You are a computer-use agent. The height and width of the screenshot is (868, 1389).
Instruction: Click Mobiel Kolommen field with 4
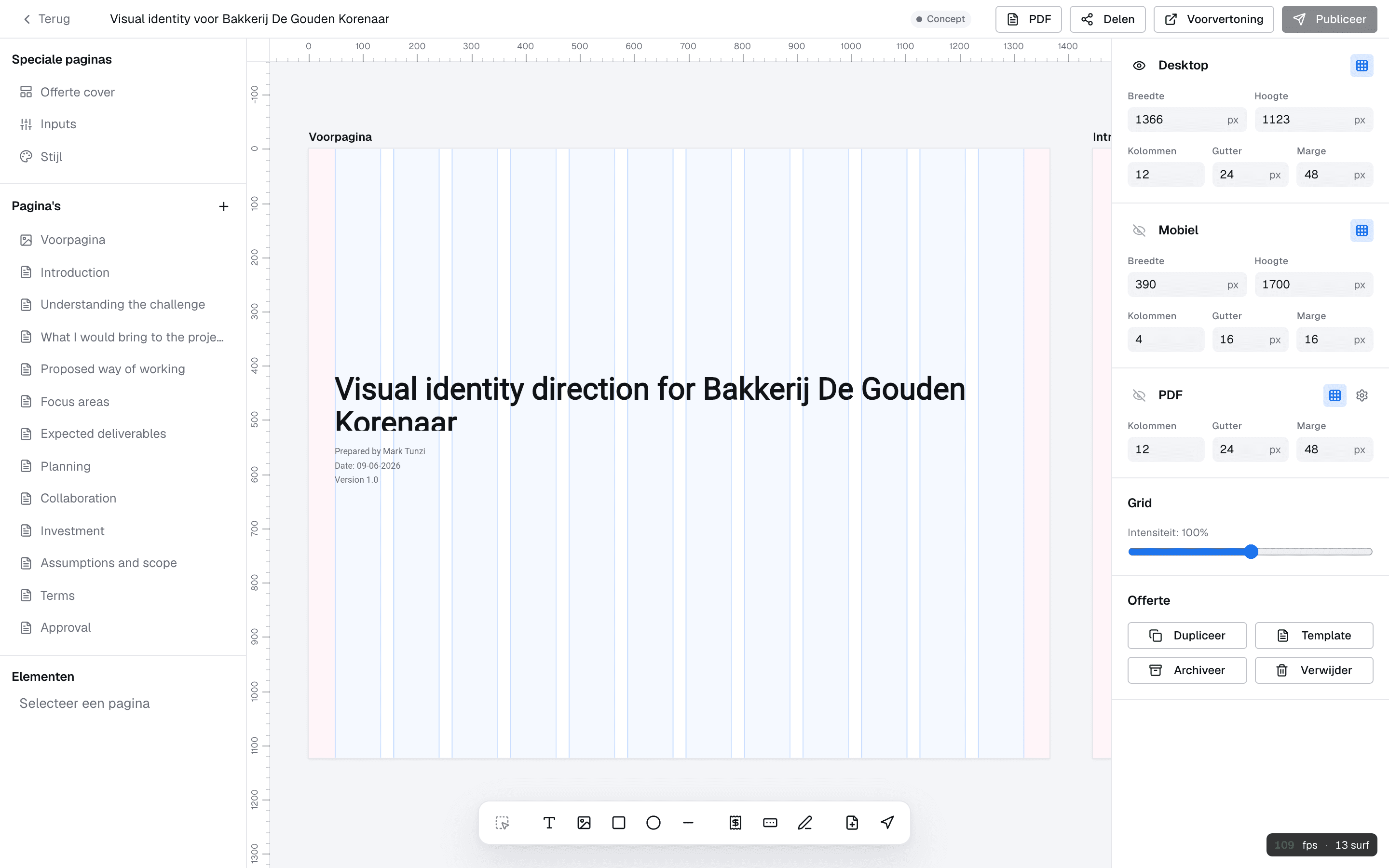click(1165, 339)
